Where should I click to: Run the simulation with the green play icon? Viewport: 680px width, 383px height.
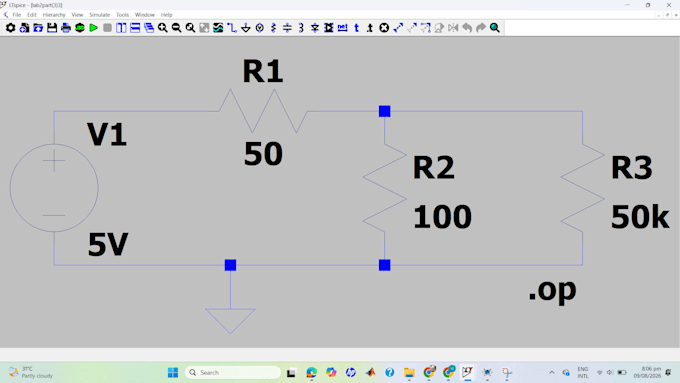(x=94, y=28)
